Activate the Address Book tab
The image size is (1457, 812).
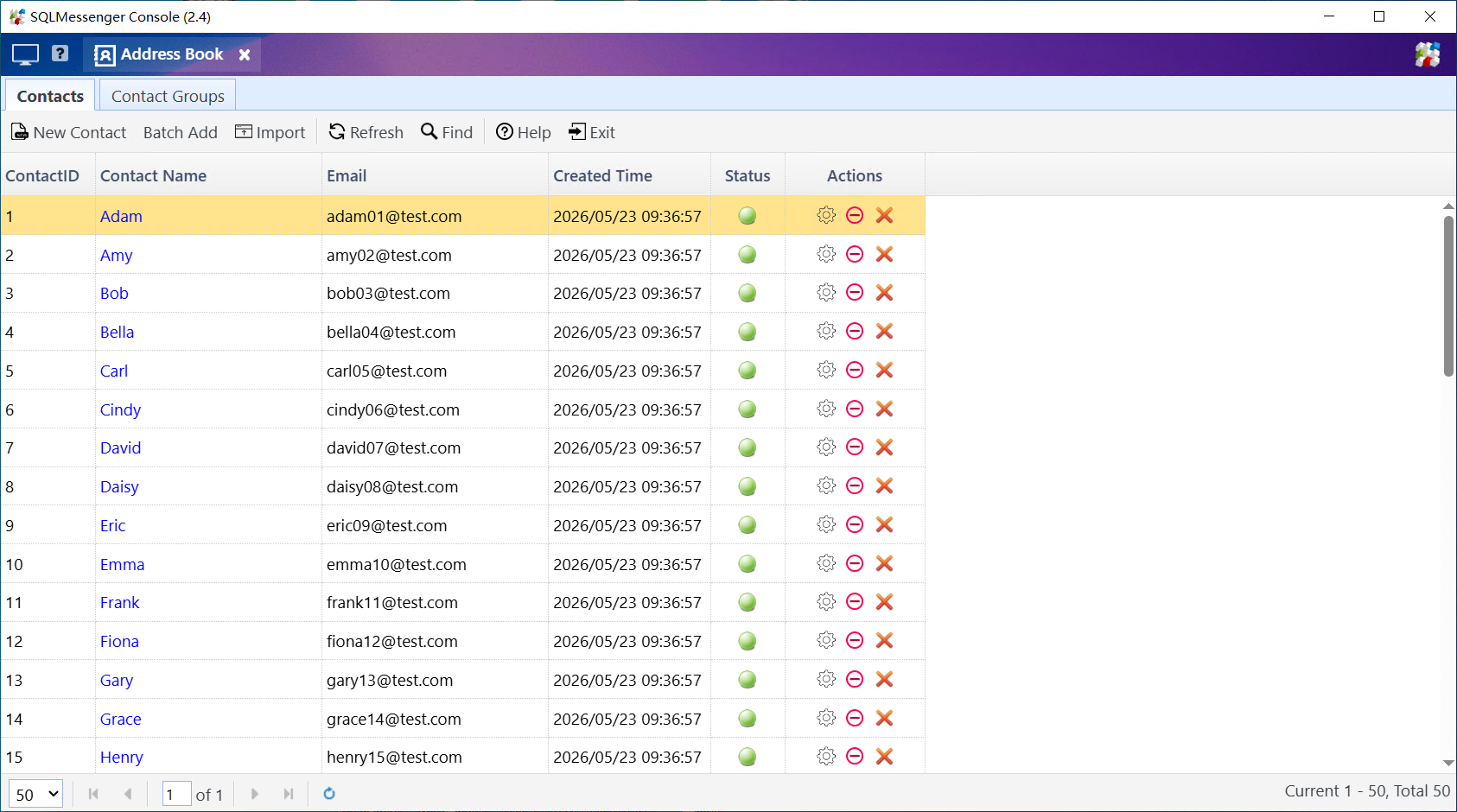point(171,54)
